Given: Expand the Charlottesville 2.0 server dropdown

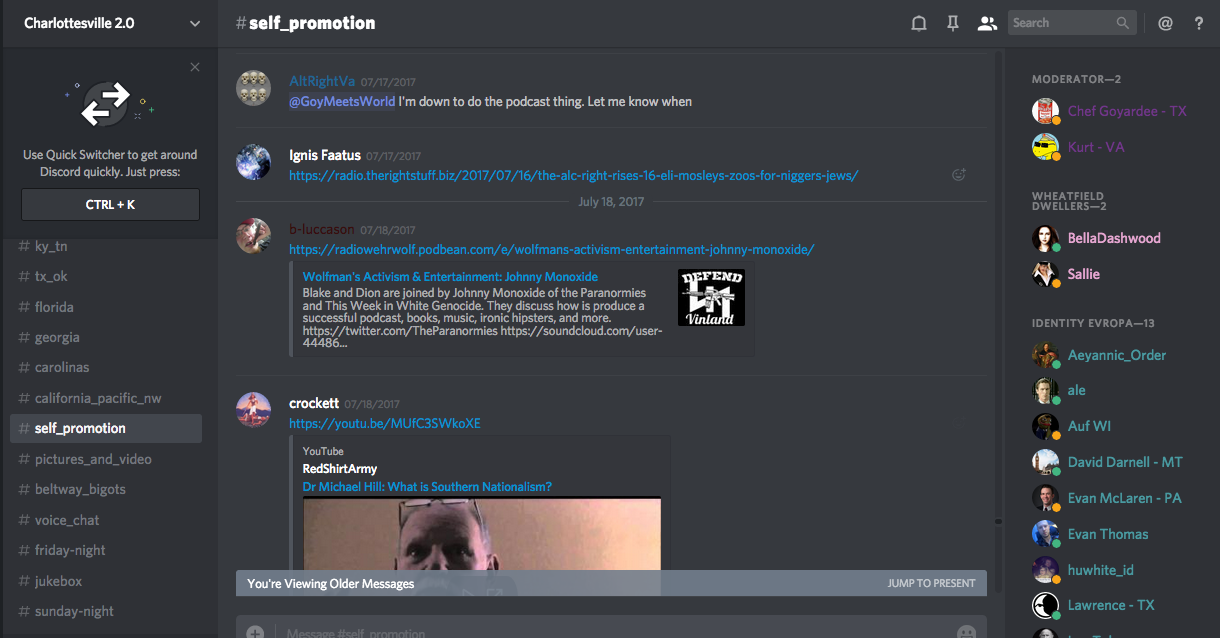Looking at the screenshot, I should pos(194,23).
